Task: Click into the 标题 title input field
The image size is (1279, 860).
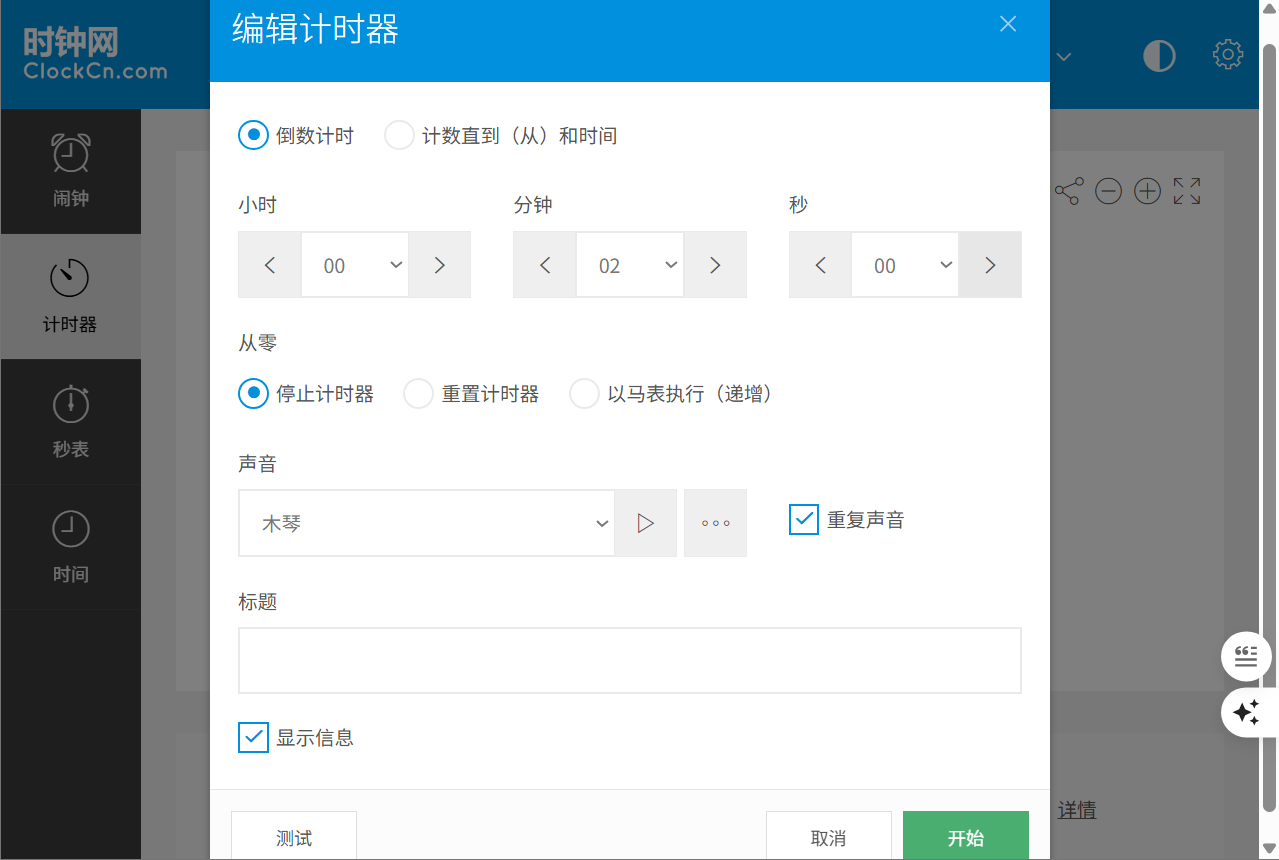Action: pyautogui.click(x=630, y=660)
